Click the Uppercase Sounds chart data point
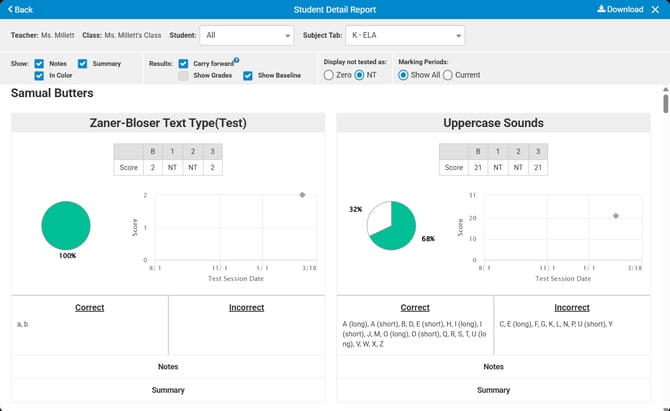 tap(615, 216)
